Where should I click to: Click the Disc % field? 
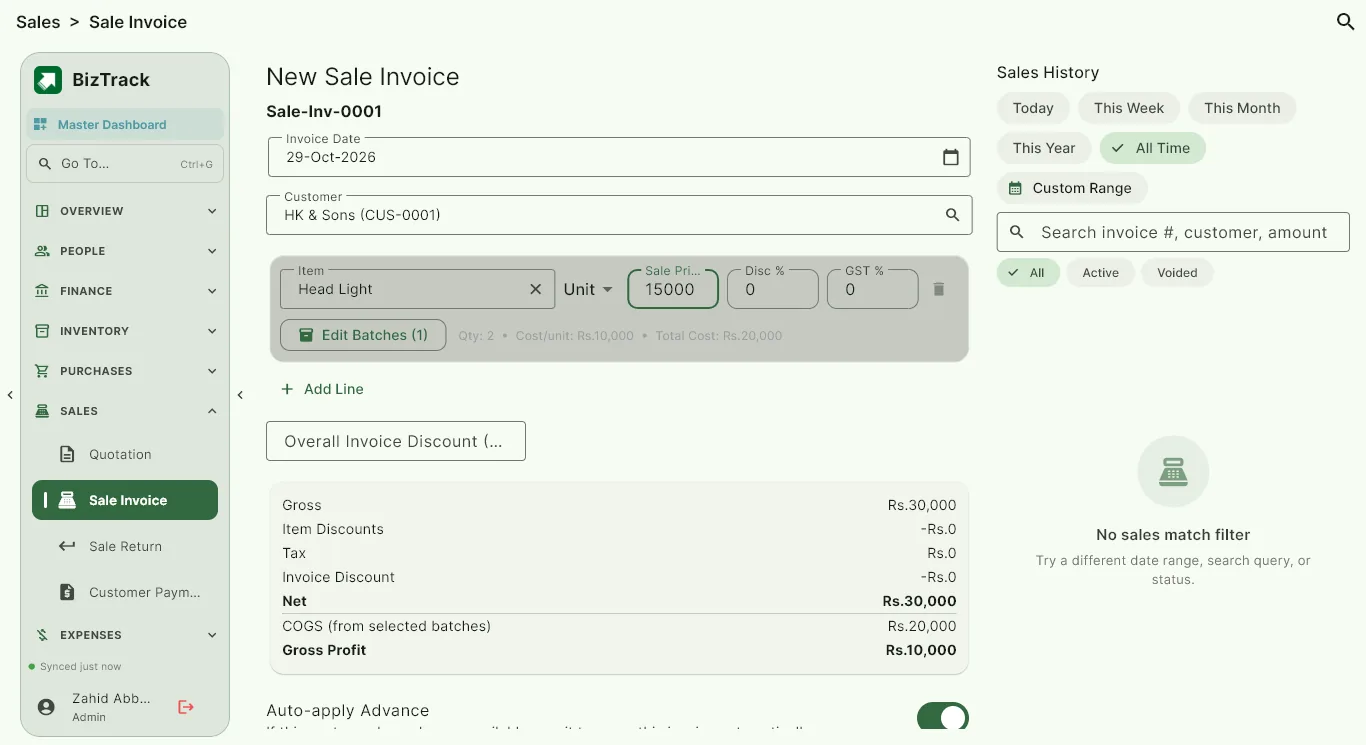[x=773, y=289]
